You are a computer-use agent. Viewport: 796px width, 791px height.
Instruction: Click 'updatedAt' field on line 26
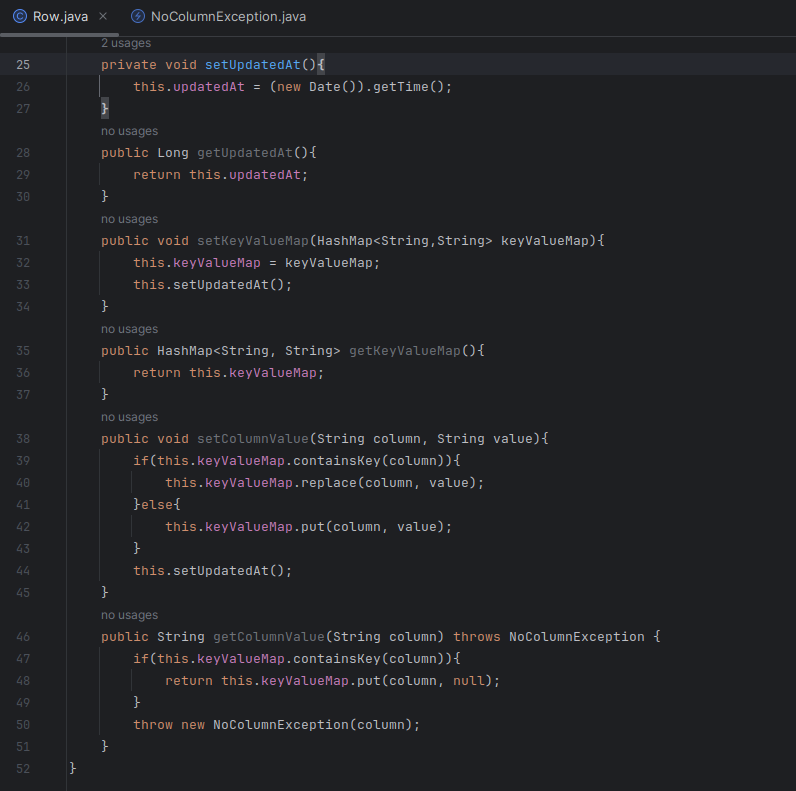pos(209,87)
